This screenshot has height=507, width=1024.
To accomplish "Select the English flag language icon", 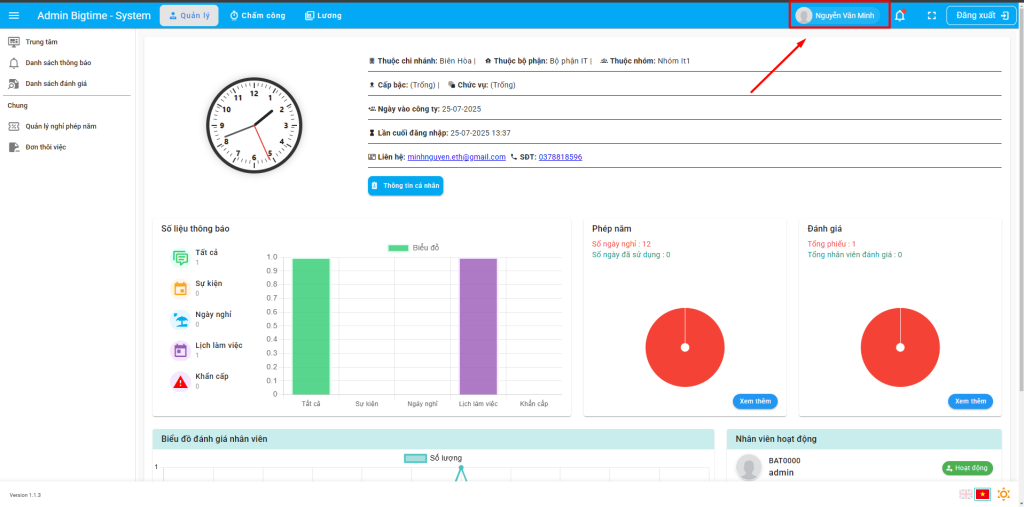I will click(x=965, y=494).
